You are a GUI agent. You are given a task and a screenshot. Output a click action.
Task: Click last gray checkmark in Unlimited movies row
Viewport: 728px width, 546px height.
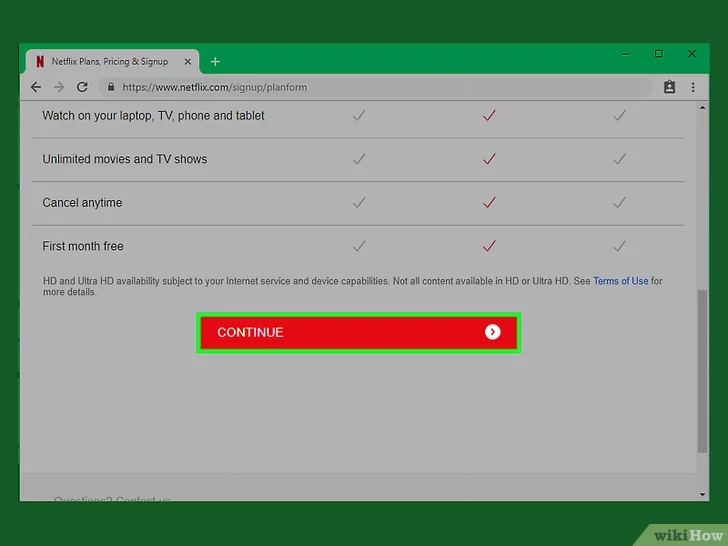pyautogui.click(x=619, y=159)
